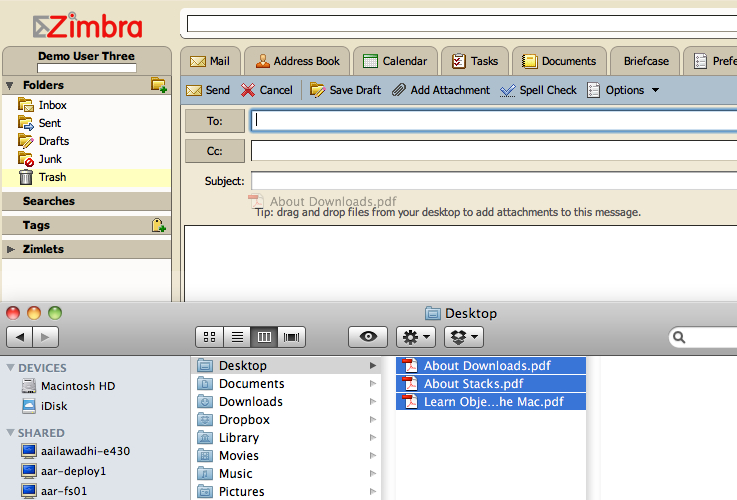Click the To: address button

click(215, 121)
